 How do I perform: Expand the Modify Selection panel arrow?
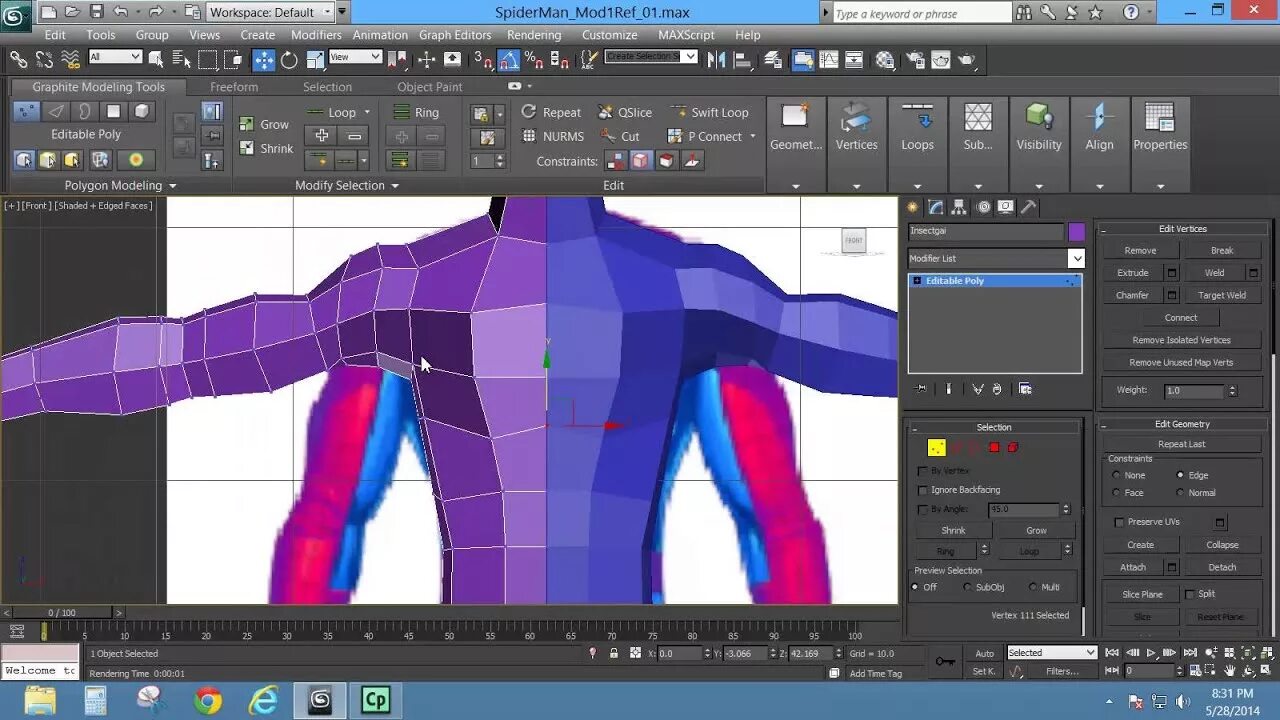click(x=394, y=186)
